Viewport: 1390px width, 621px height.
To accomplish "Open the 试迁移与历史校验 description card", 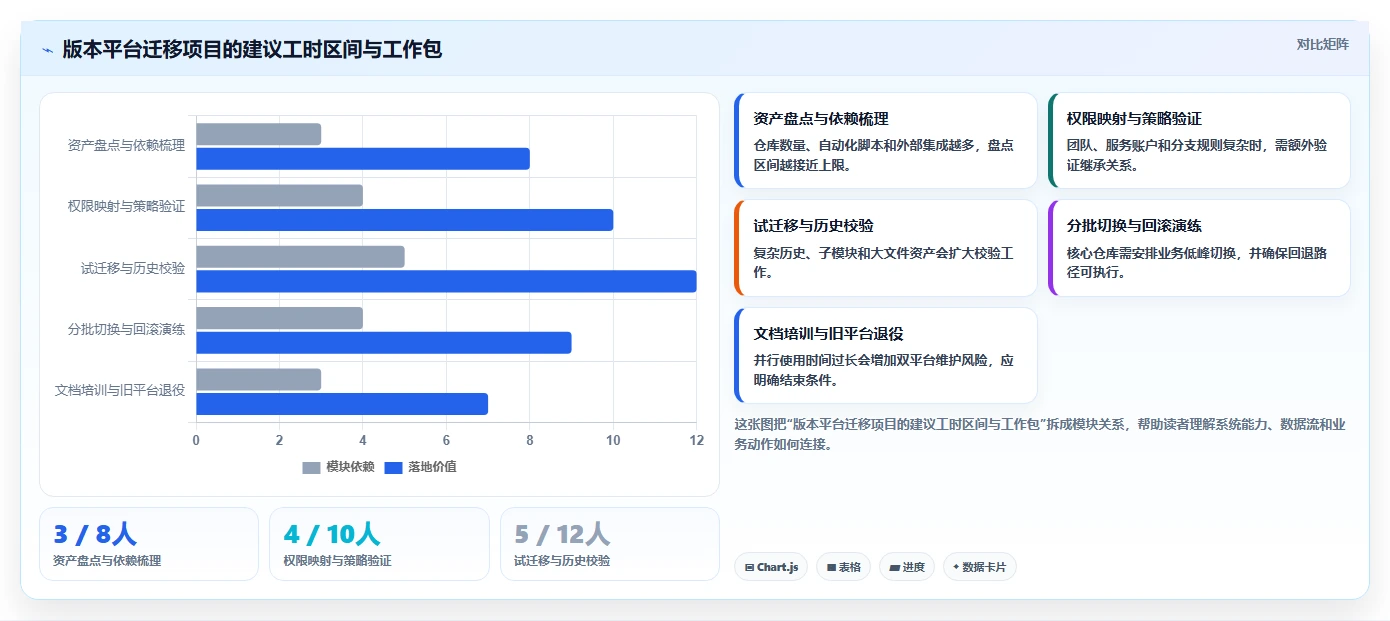I will 886,248.
